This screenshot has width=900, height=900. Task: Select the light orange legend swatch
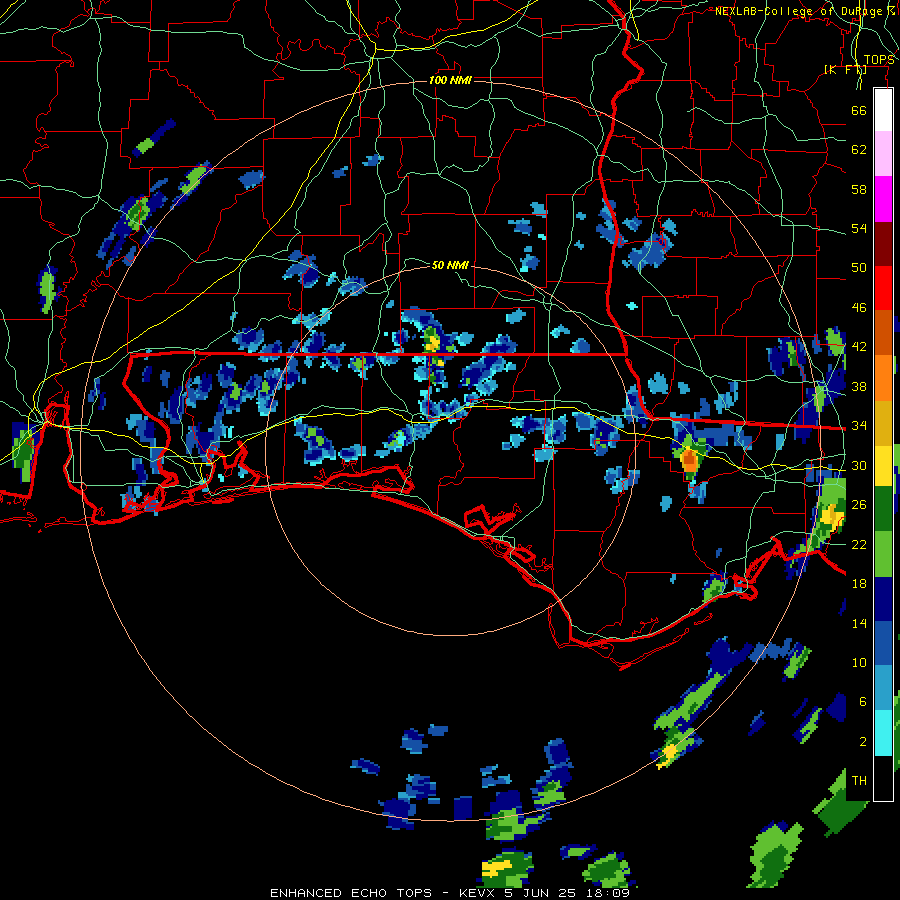883,378
